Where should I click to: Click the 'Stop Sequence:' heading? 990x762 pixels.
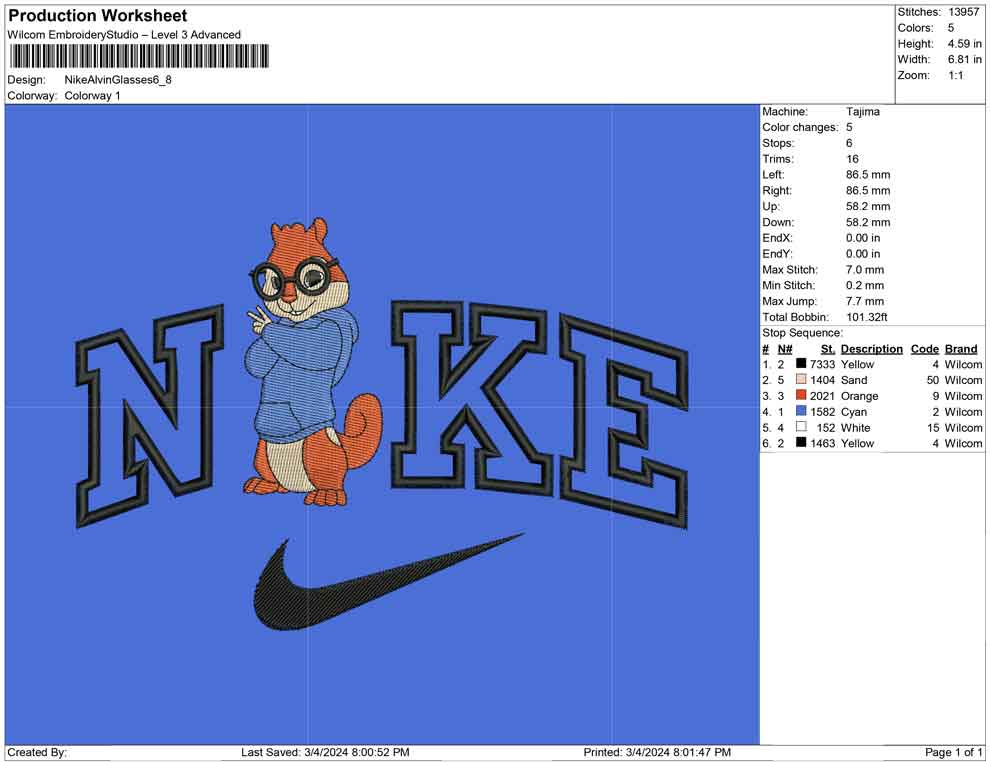point(802,333)
